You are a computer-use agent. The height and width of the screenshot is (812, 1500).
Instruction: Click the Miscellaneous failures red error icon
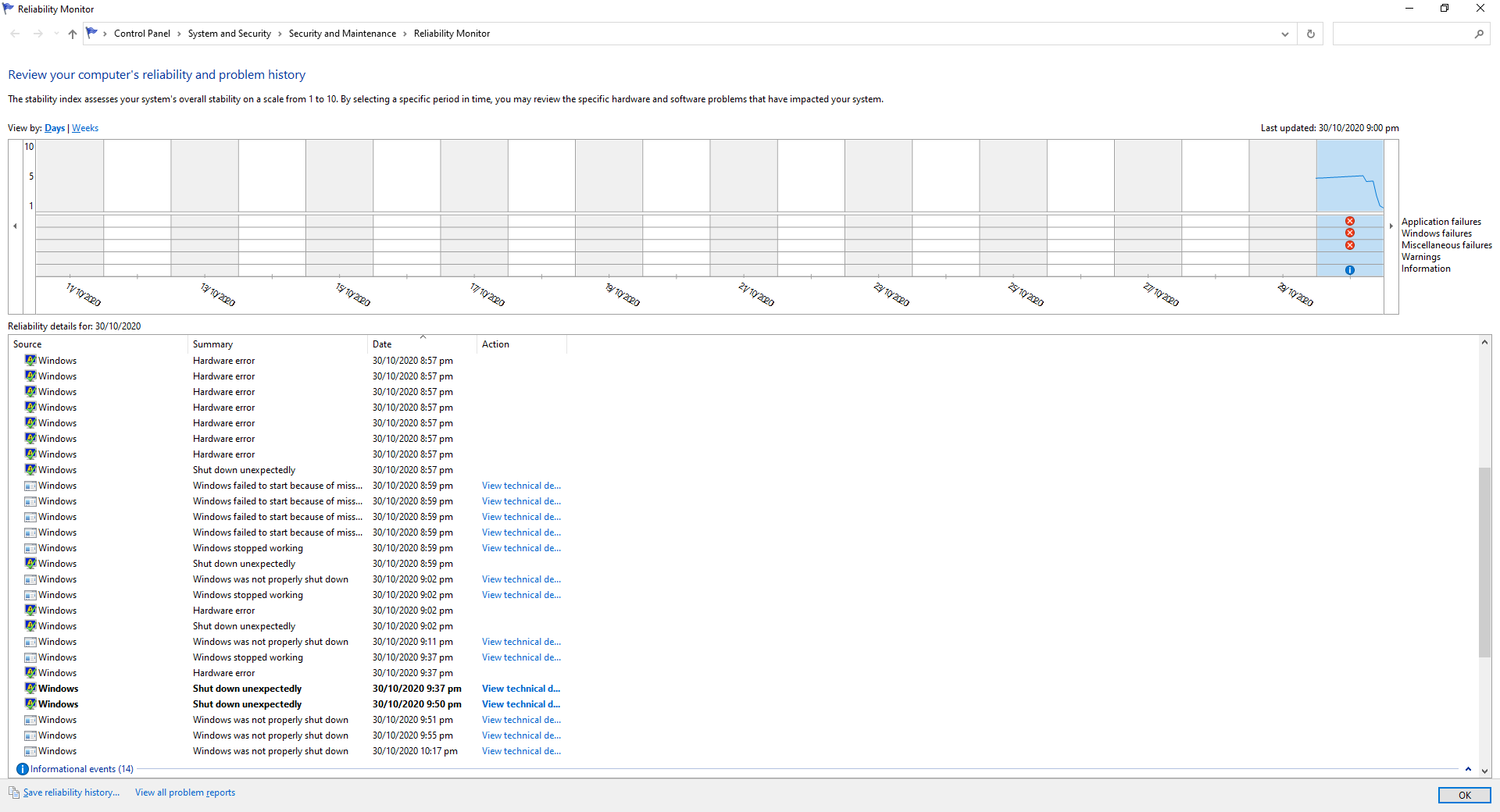1349,245
